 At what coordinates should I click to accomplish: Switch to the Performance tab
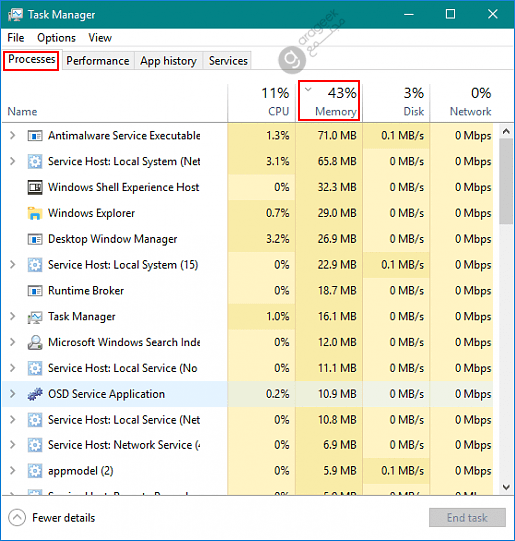(98, 61)
